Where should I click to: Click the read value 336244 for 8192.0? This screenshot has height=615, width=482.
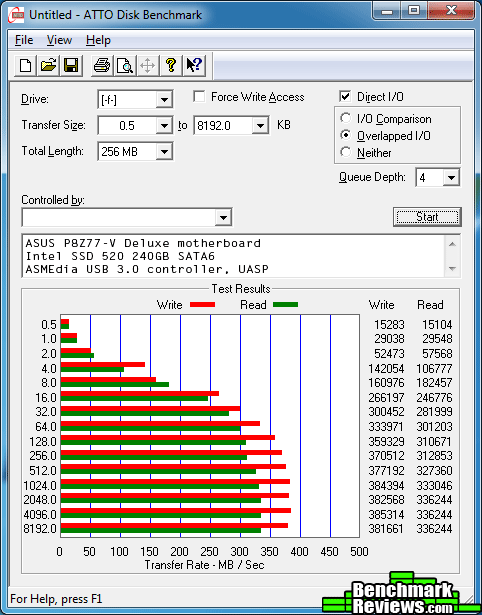(x=434, y=529)
